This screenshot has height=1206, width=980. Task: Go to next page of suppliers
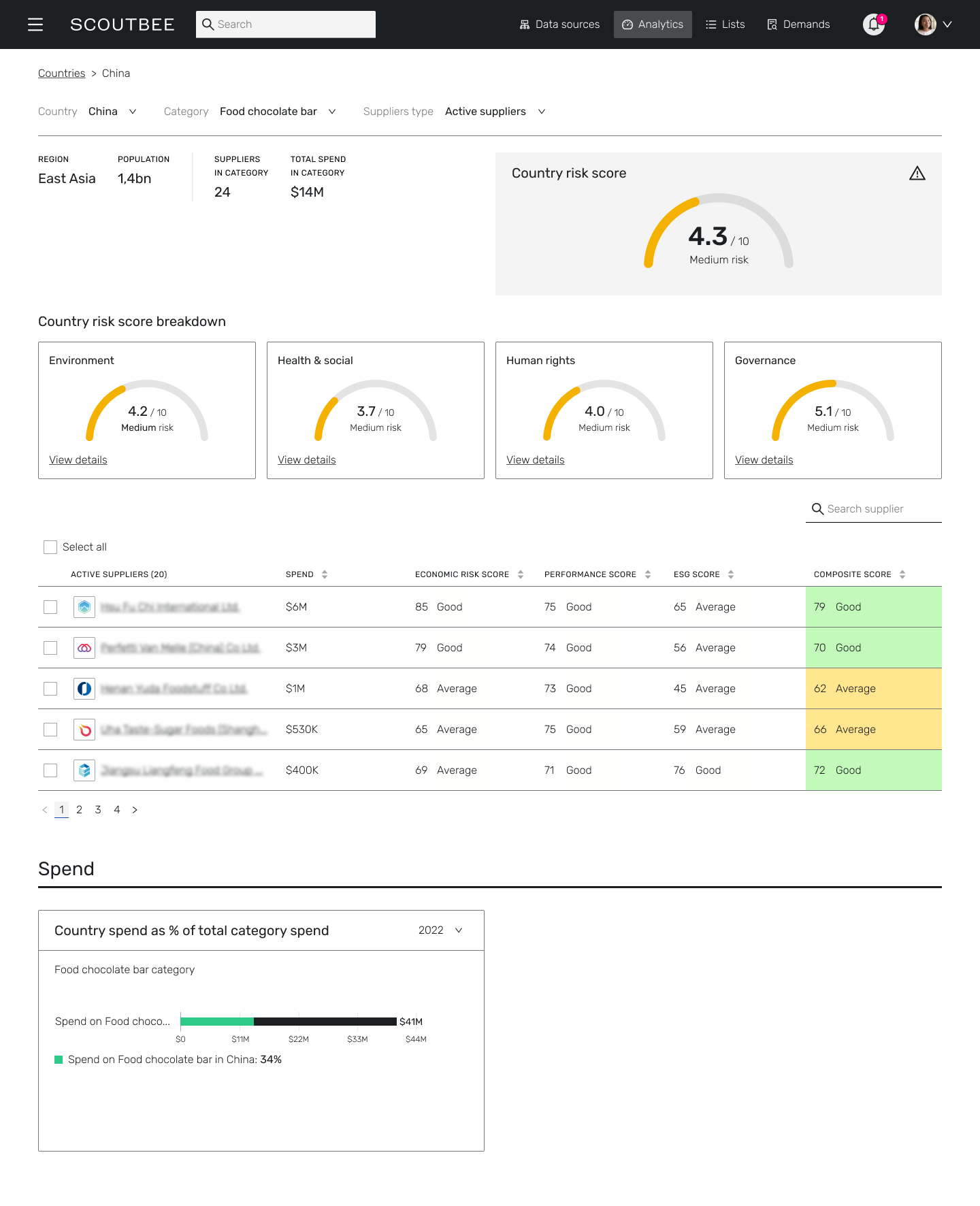135,810
